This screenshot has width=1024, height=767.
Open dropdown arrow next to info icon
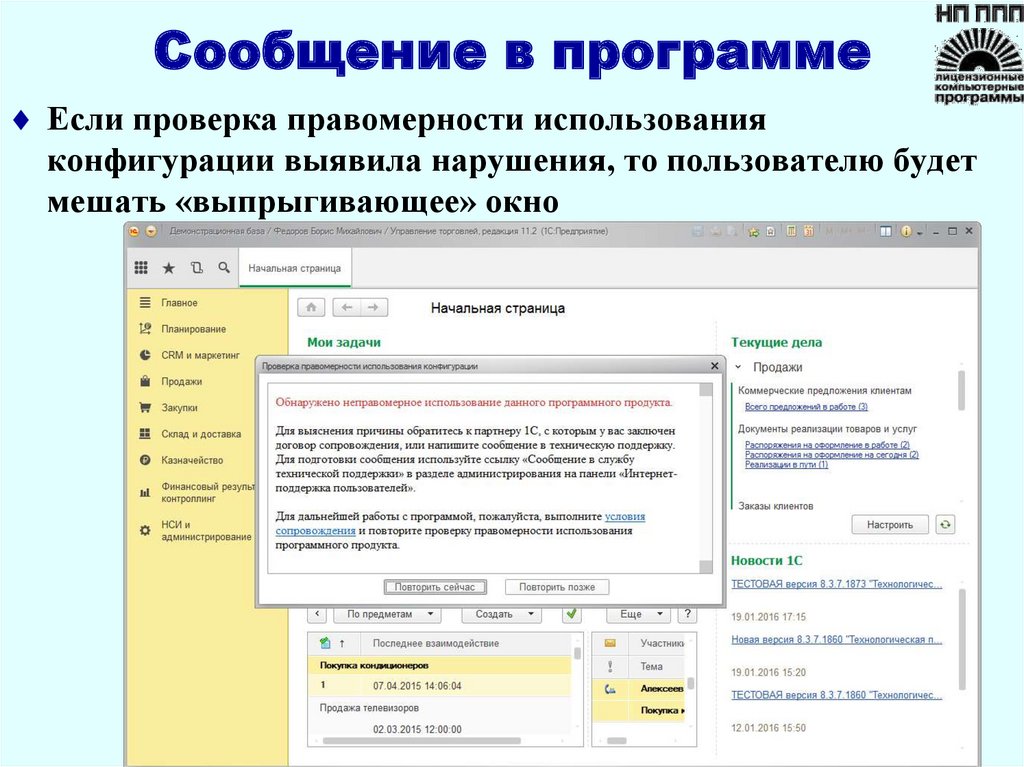(920, 233)
